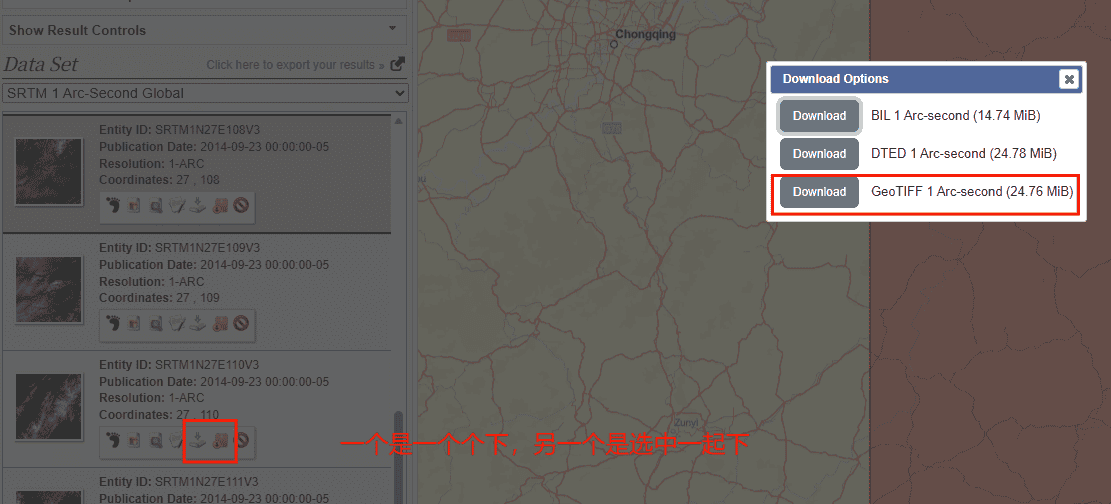
Task: Open the SRTM 1 Arc-Second Global dropdown
Action: coord(205,93)
